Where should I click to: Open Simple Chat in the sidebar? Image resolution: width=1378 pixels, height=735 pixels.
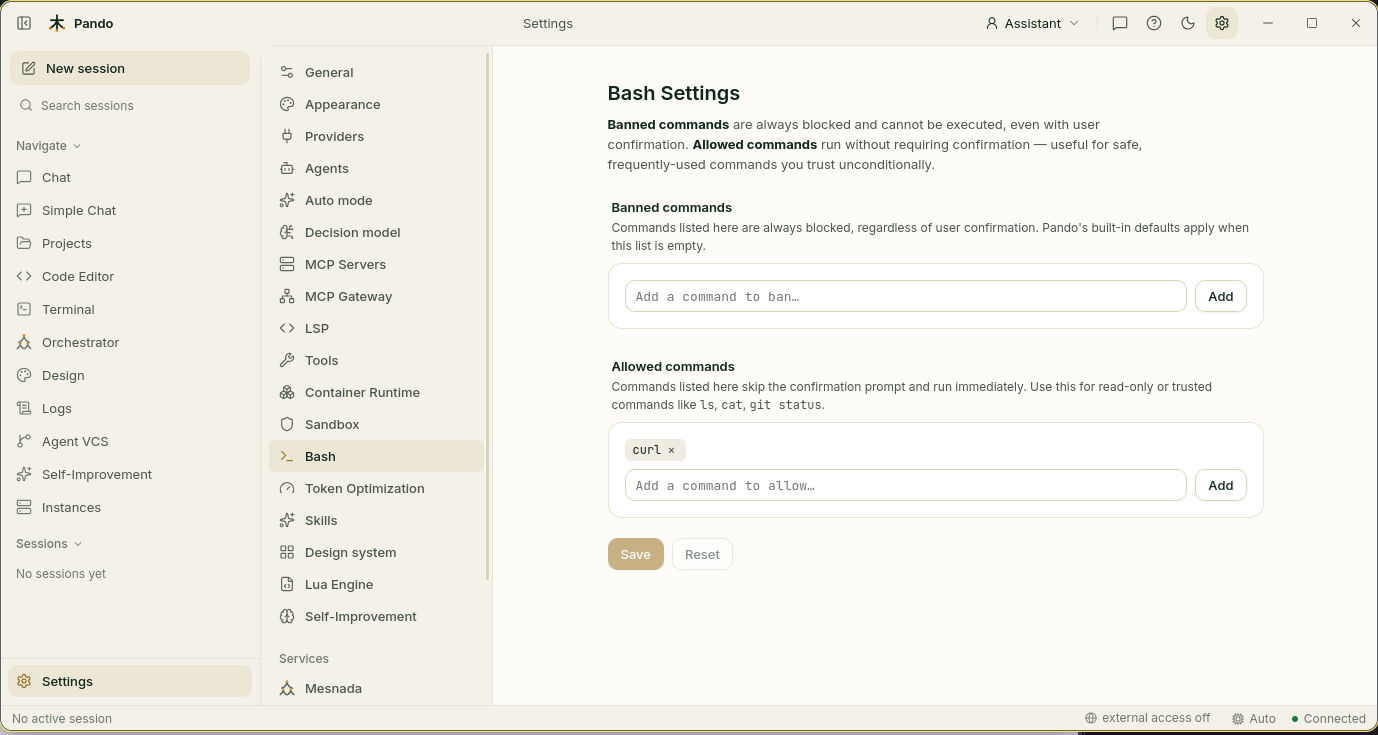pos(130,210)
